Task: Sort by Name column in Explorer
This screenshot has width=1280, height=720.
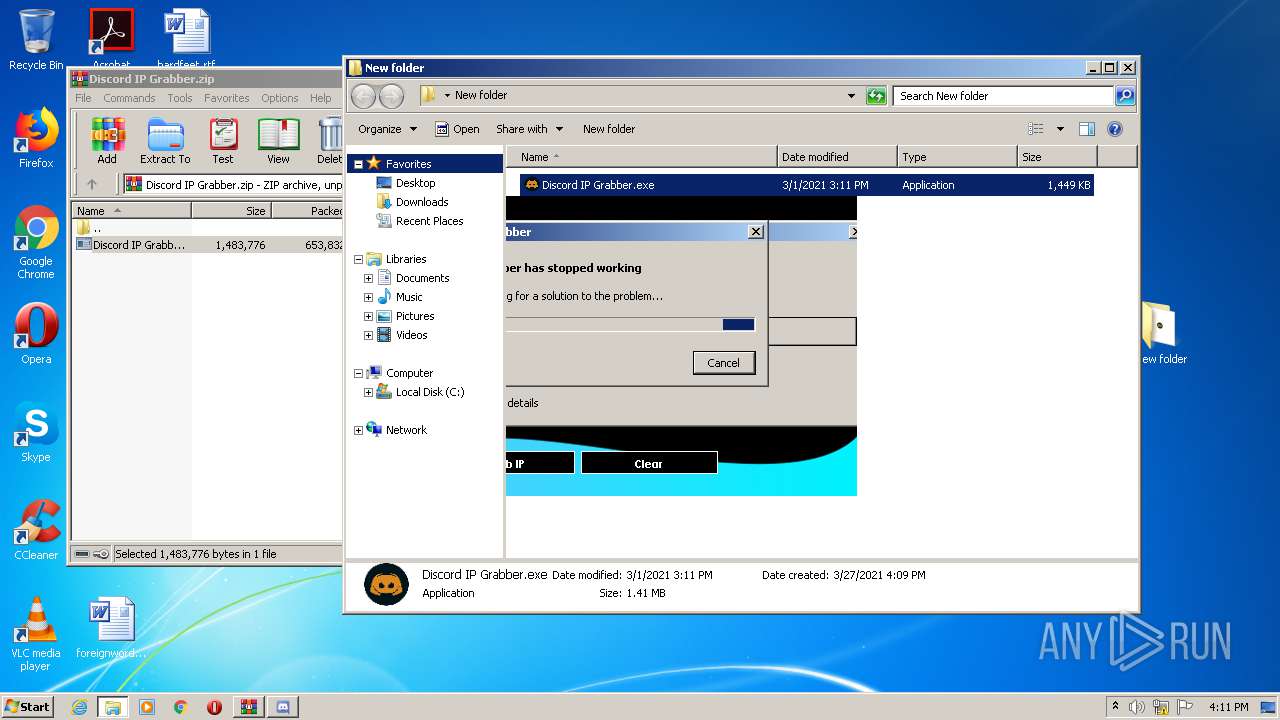Action: [x=641, y=157]
